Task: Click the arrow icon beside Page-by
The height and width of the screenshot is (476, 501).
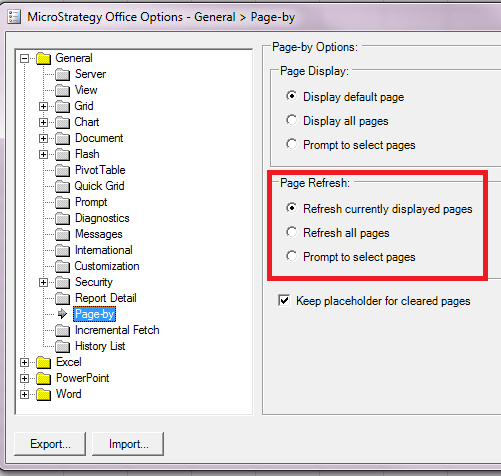Action: tap(62, 314)
